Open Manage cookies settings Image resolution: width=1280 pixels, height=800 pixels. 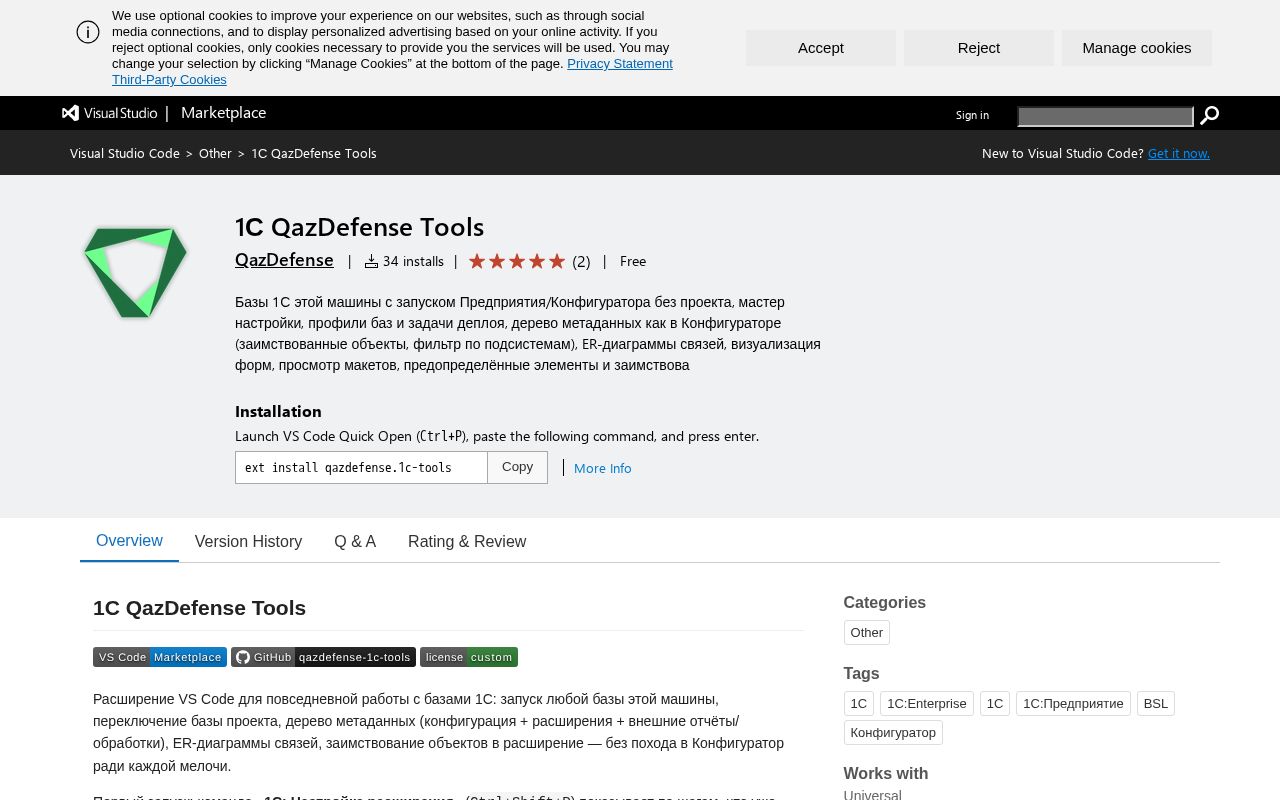[1137, 48]
